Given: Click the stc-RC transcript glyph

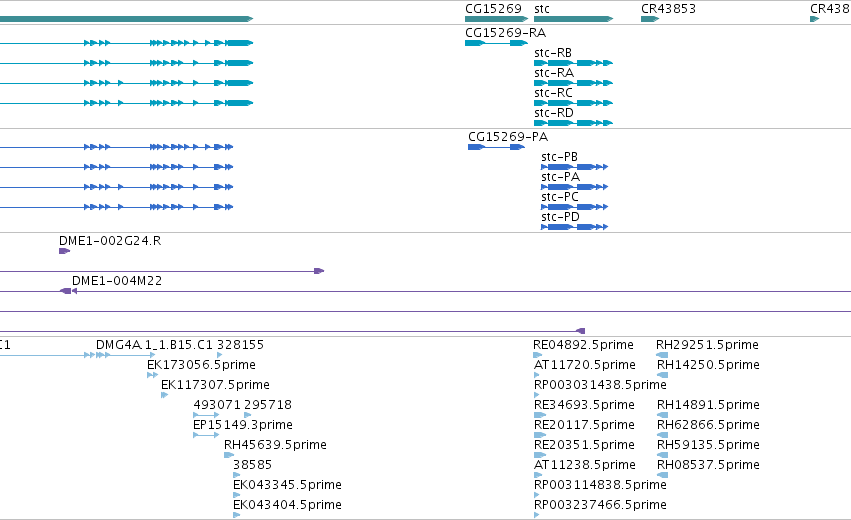Looking at the screenshot, I should coord(573,103).
